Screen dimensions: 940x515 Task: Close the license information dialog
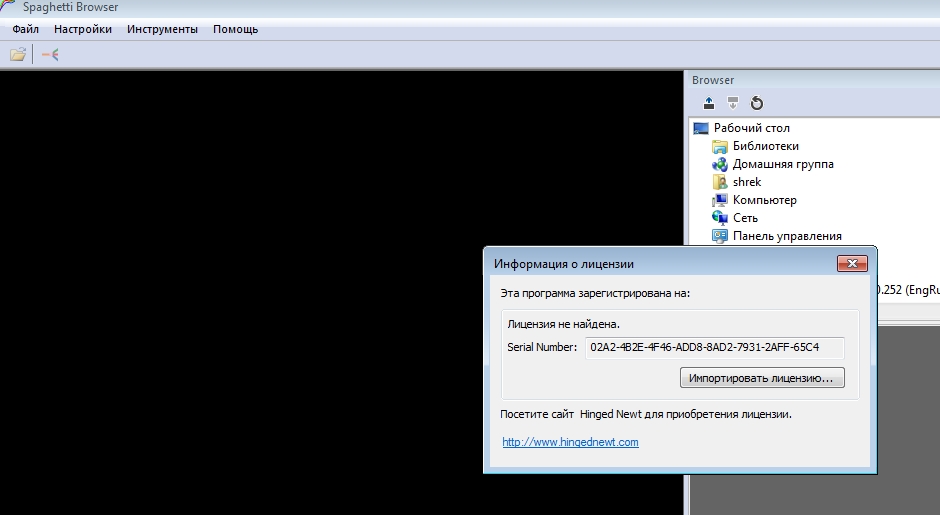[851, 264]
